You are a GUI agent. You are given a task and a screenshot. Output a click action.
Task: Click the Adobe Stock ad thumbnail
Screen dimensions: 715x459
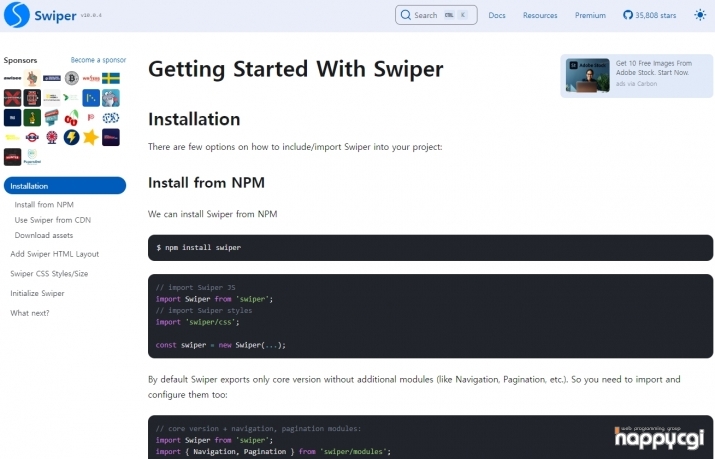(587, 75)
